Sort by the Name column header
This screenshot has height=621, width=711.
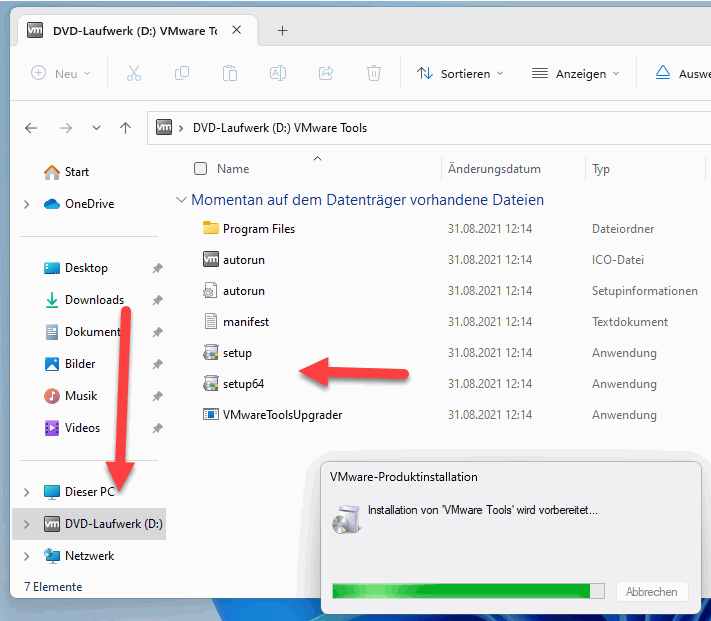(233, 169)
